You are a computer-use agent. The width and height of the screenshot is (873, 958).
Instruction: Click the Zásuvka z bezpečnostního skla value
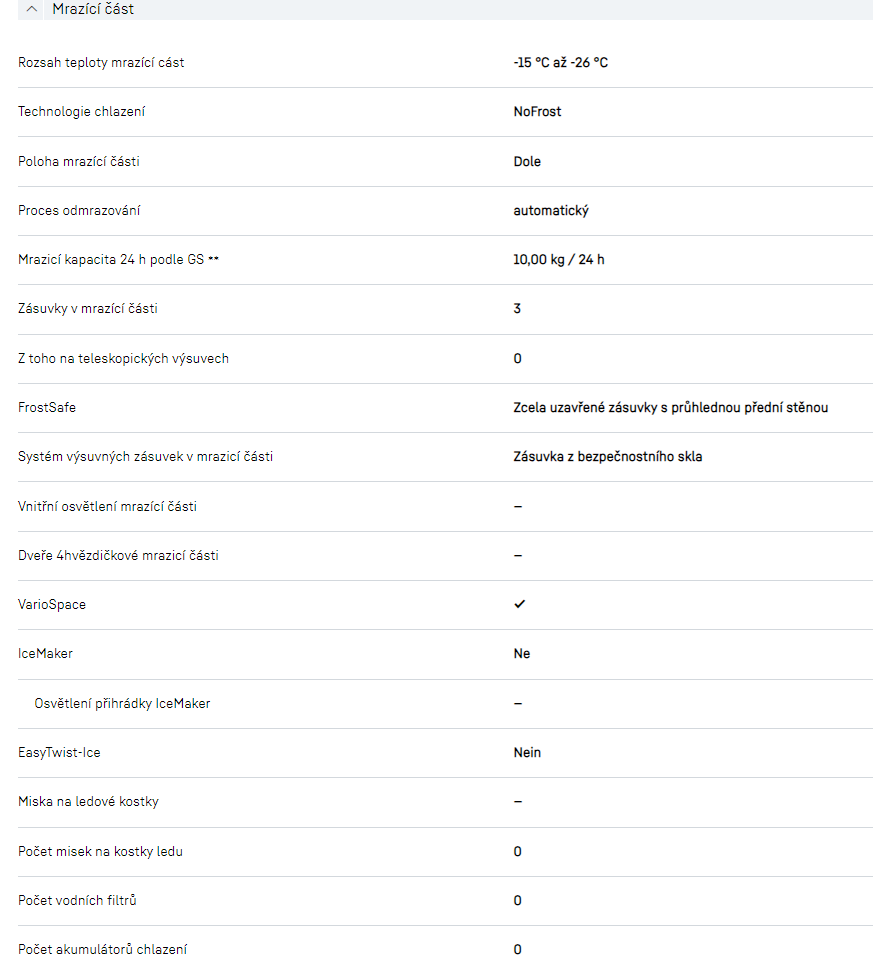[608, 457]
